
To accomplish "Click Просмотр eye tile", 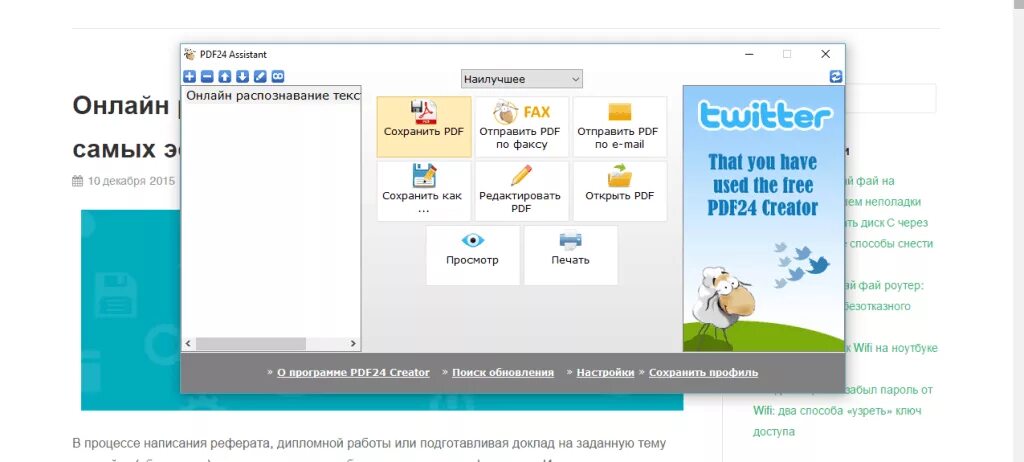I will (x=473, y=255).
